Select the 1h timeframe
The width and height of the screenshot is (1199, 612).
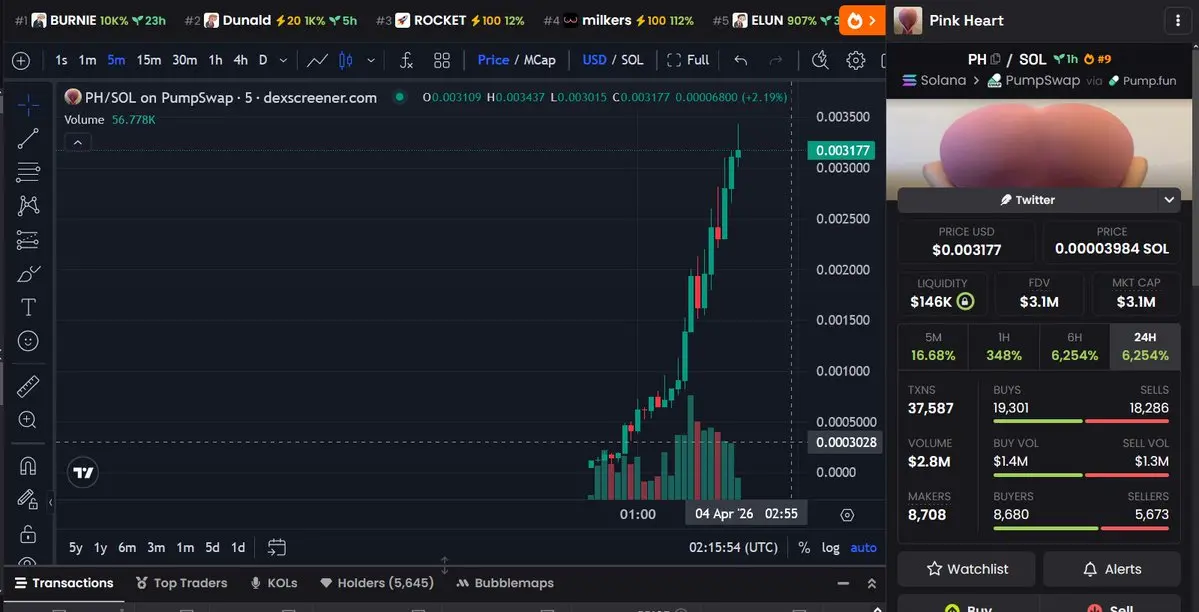[x=216, y=60]
